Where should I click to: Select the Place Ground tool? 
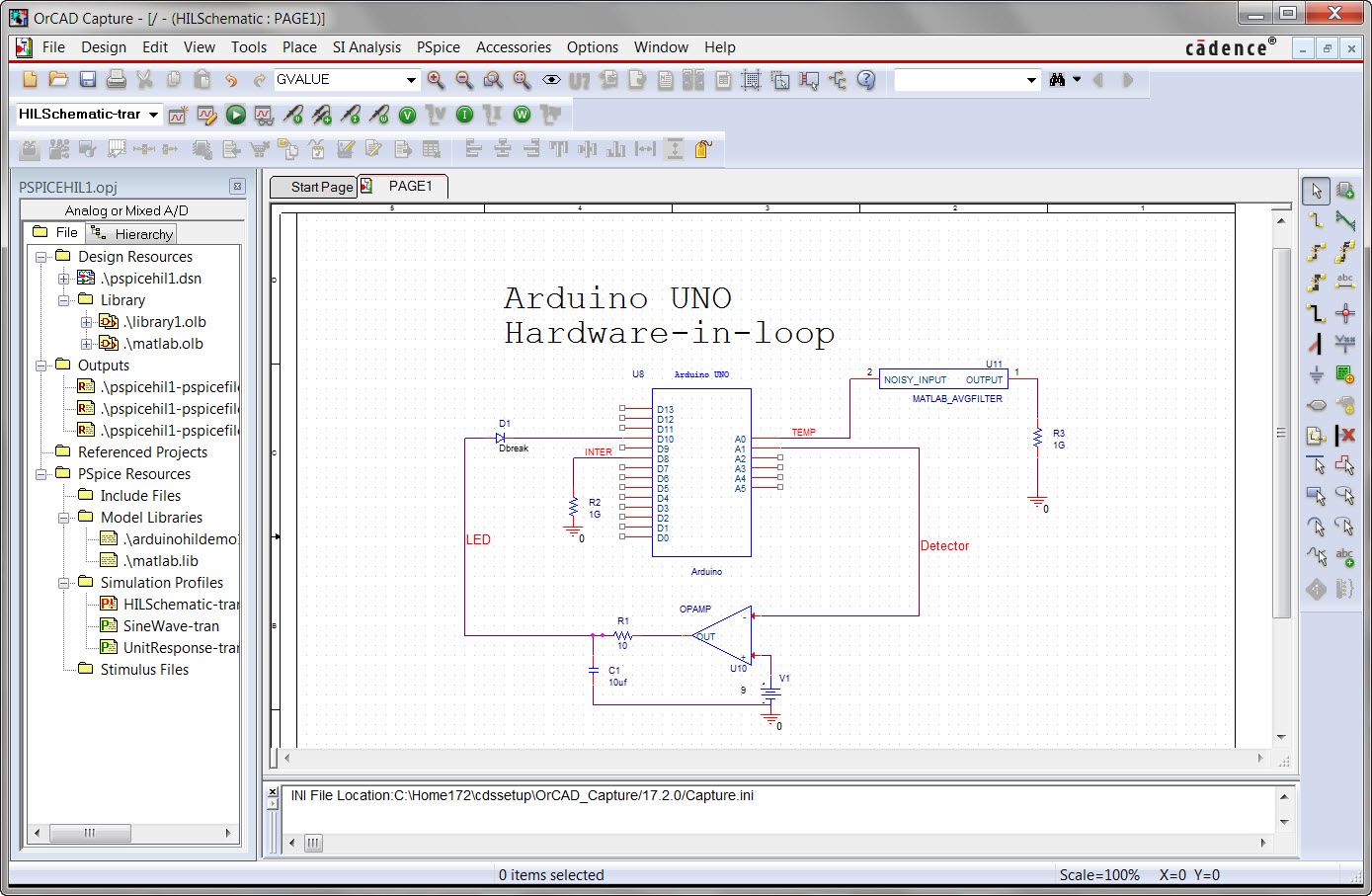pos(1316,374)
